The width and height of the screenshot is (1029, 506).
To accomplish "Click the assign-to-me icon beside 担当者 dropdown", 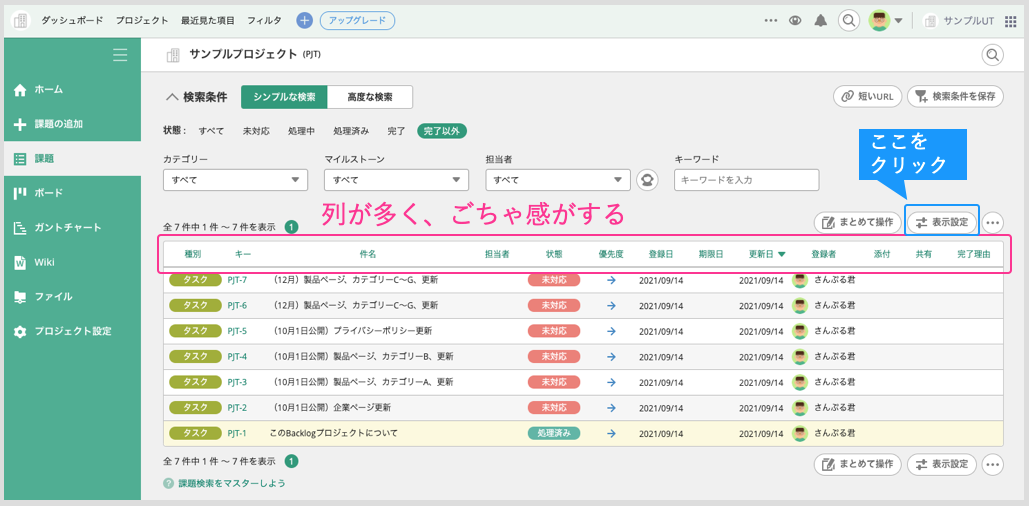I will [x=648, y=180].
